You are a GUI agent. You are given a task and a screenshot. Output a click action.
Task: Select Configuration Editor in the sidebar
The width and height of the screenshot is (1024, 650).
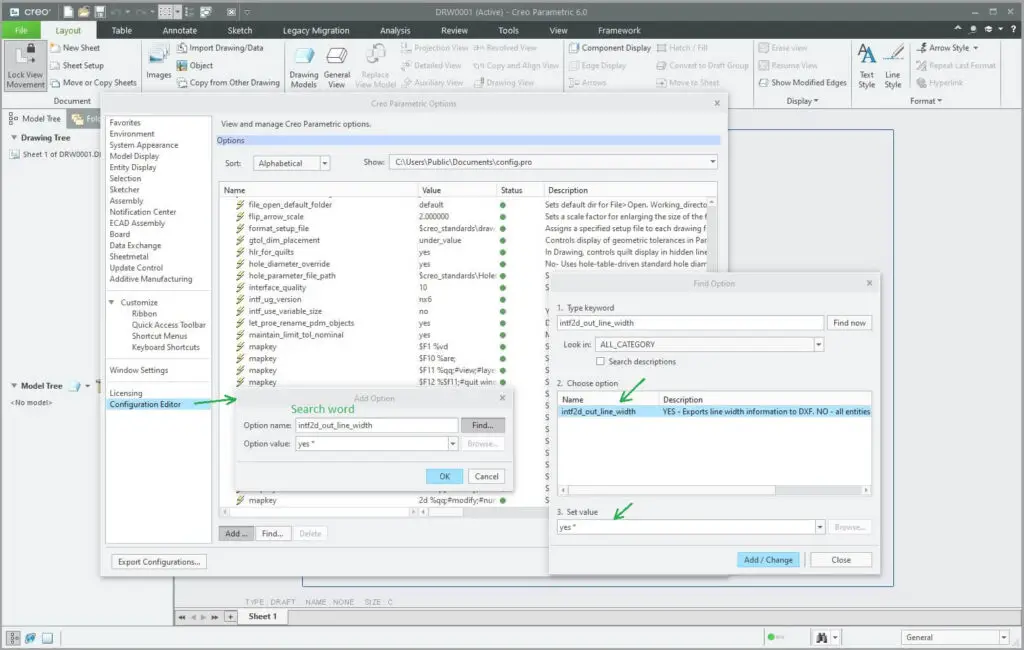pyautogui.click(x=145, y=404)
